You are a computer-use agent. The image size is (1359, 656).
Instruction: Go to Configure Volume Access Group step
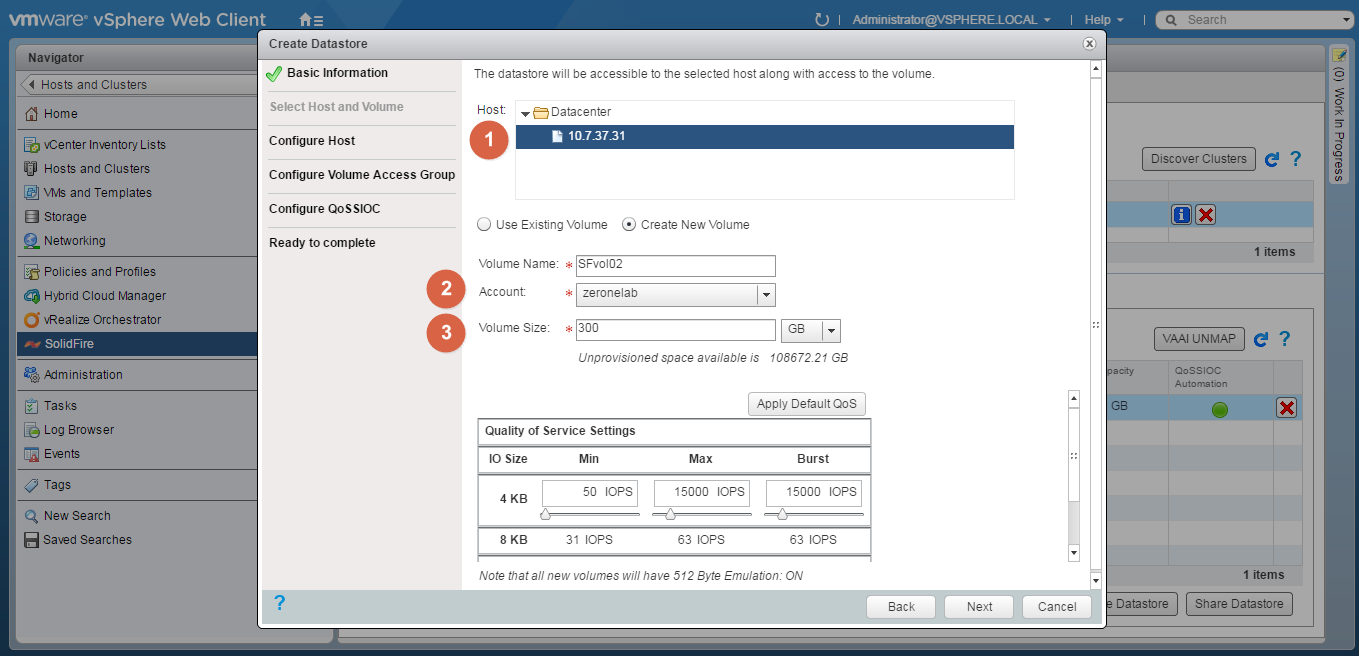(362, 175)
